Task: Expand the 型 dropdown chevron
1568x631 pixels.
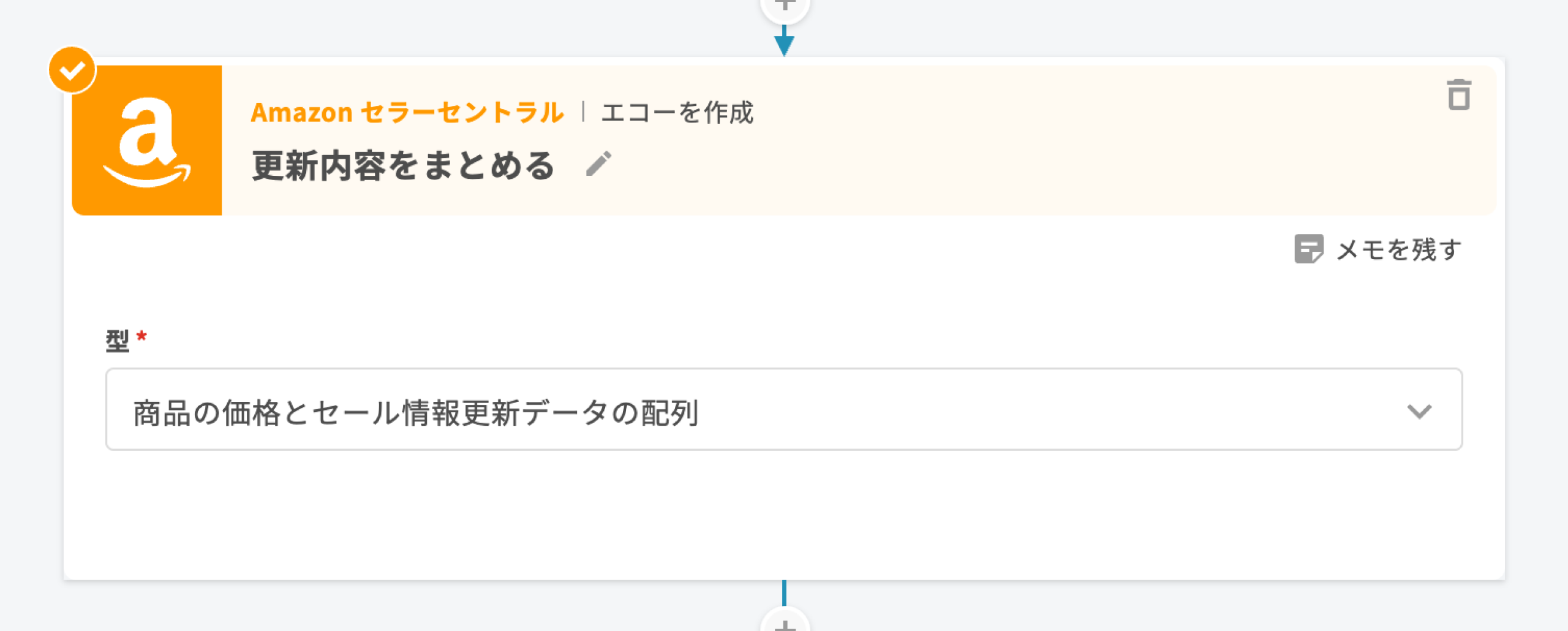Action: coord(1419,410)
